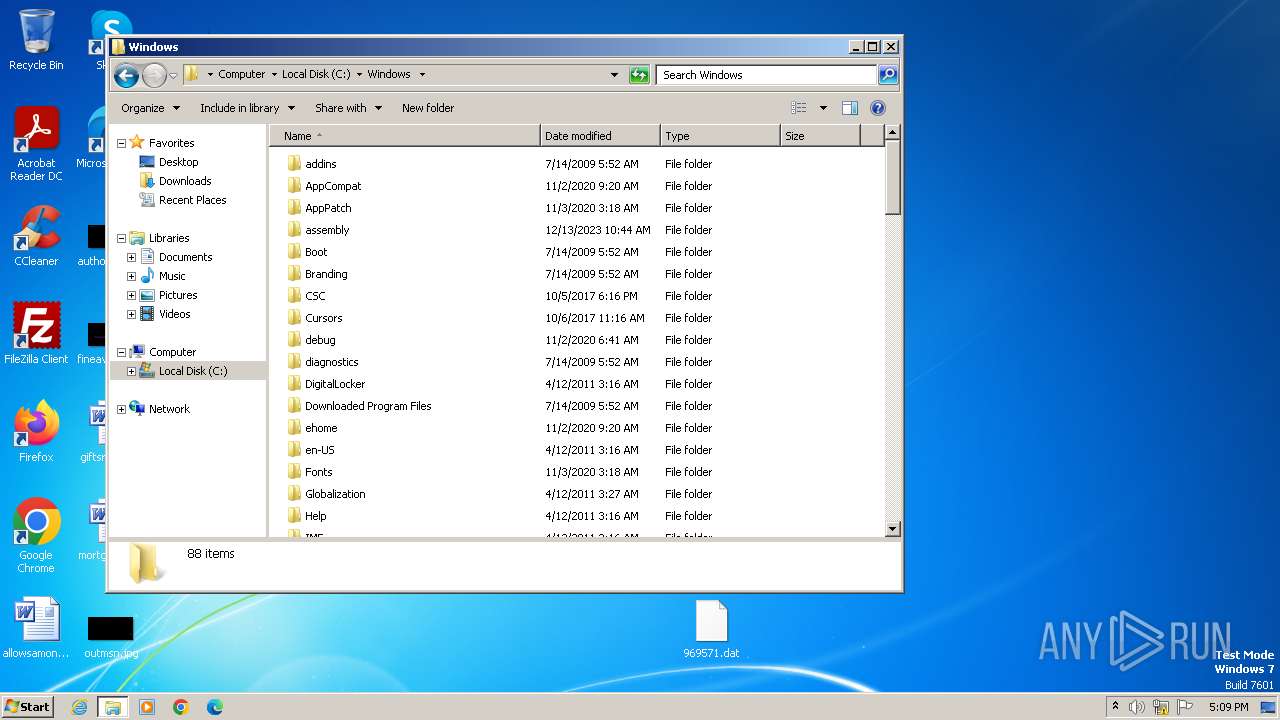Open the Share with menu

[348, 108]
